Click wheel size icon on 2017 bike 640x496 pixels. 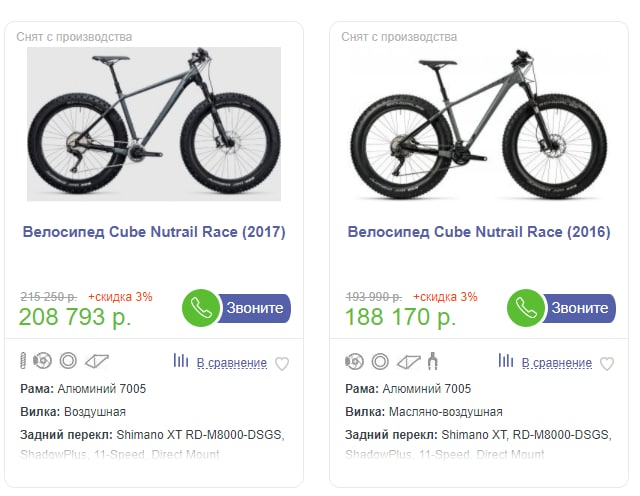[x=68, y=361]
